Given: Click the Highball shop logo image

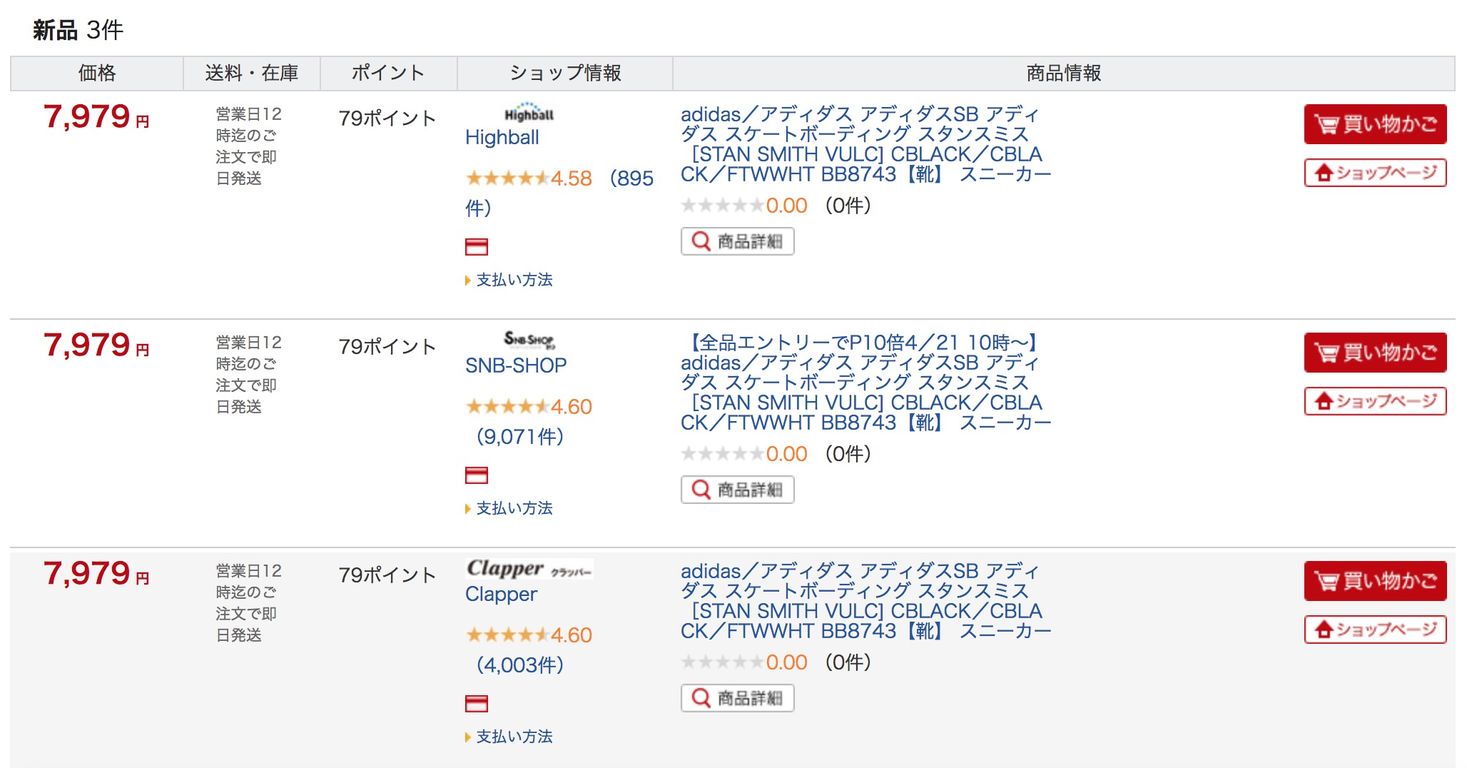Looking at the screenshot, I should [x=529, y=112].
